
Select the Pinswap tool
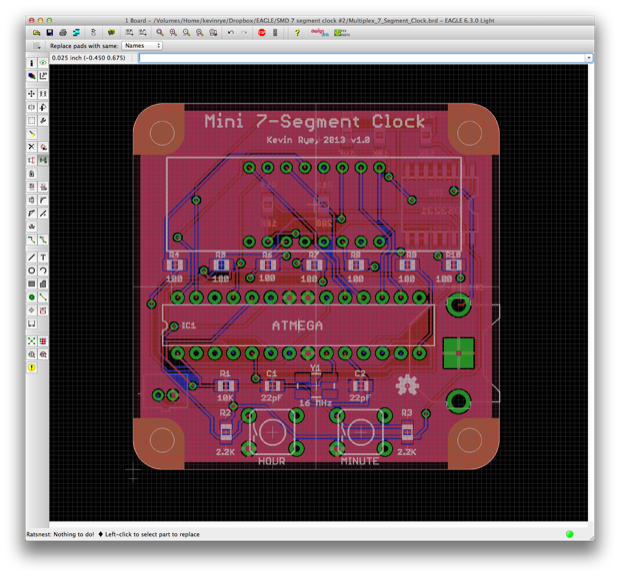(x=32, y=160)
